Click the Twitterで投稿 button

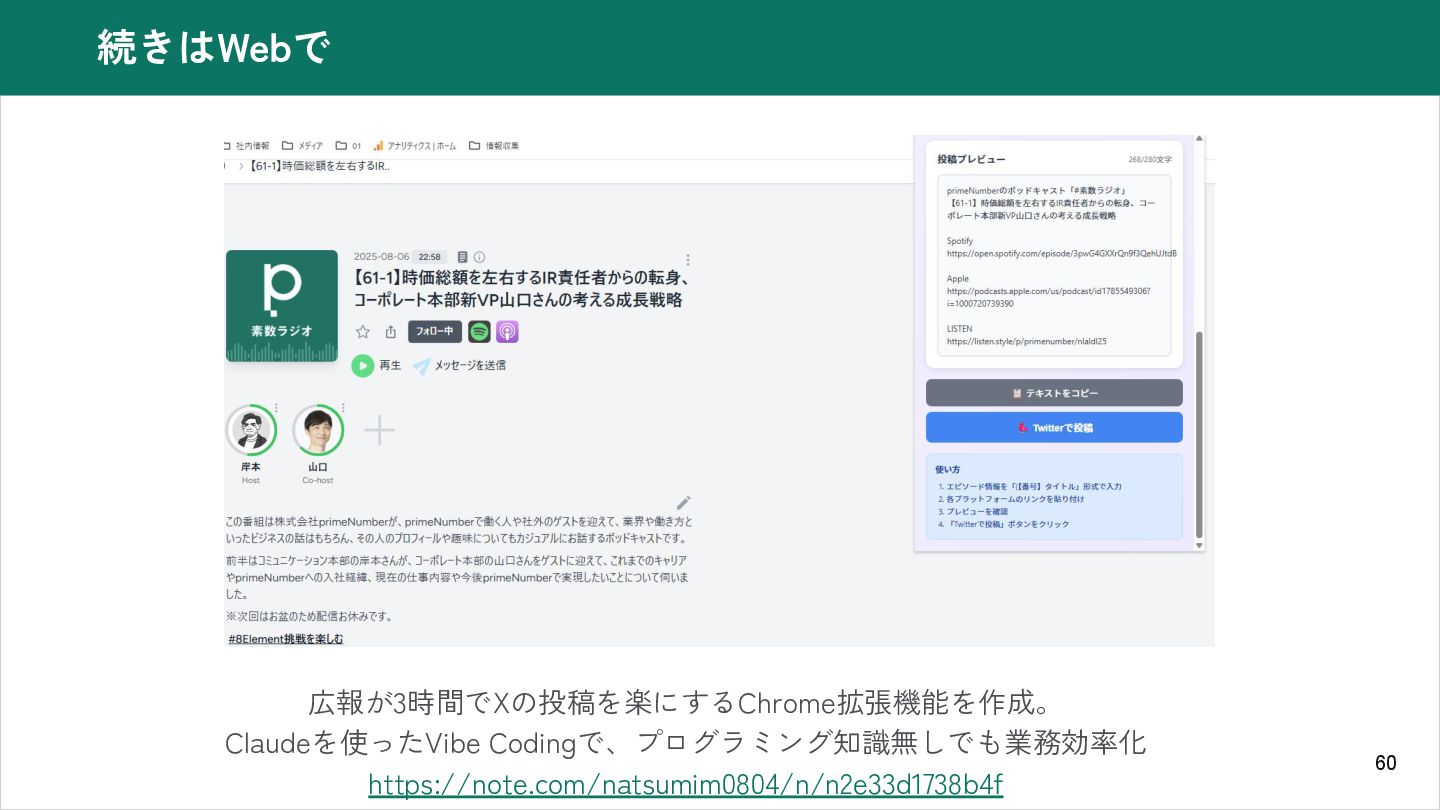pos(1054,427)
